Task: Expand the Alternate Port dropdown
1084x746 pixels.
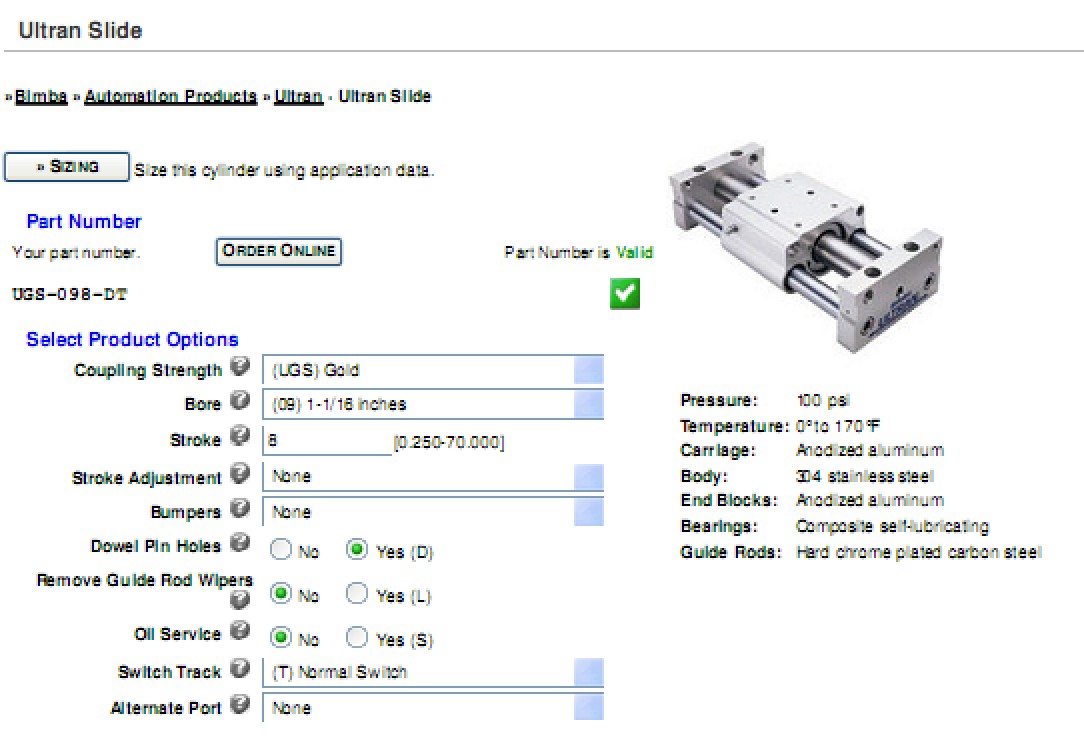Action: (x=433, y=708)
